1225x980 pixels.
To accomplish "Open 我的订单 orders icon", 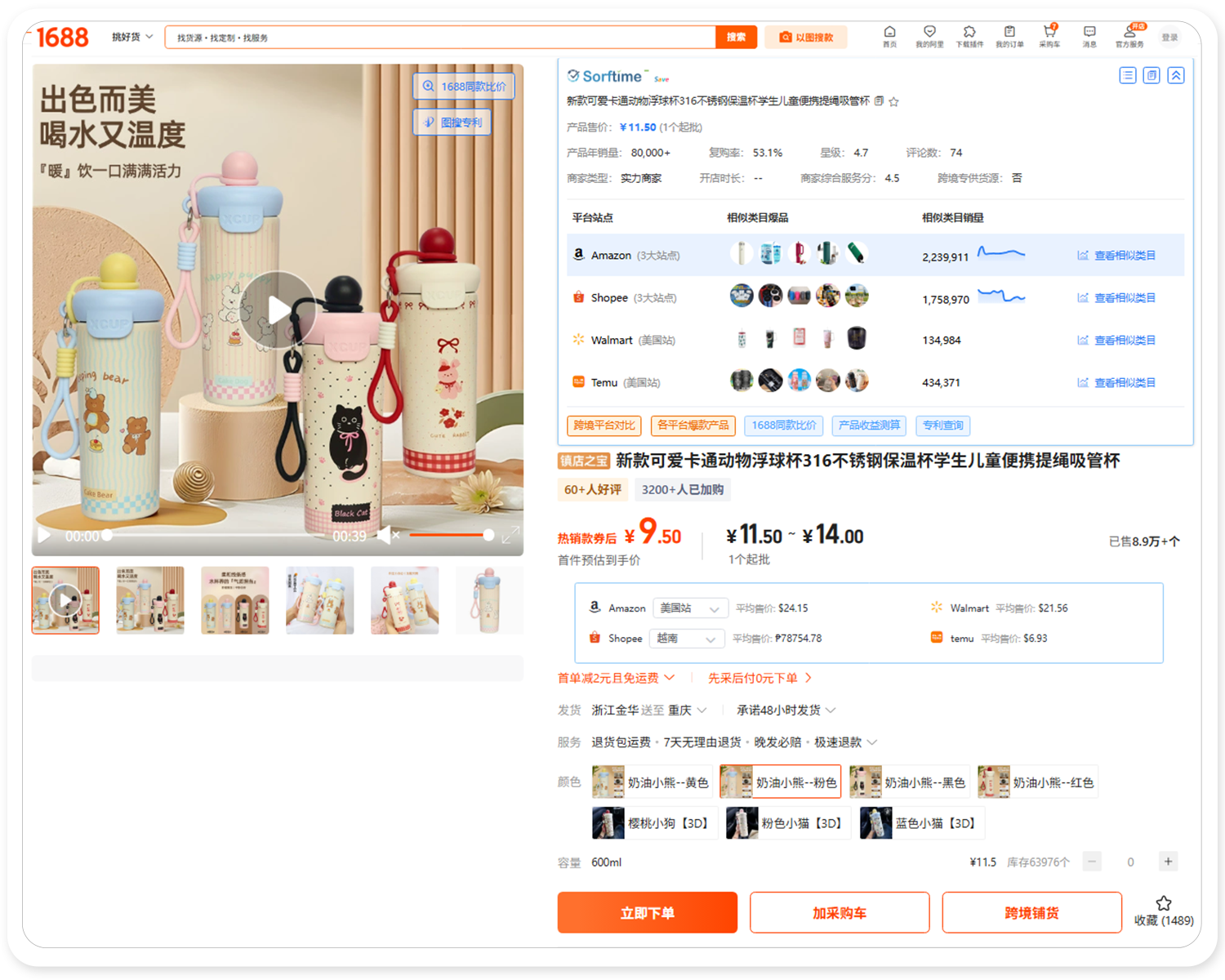I will [1009, 36].
